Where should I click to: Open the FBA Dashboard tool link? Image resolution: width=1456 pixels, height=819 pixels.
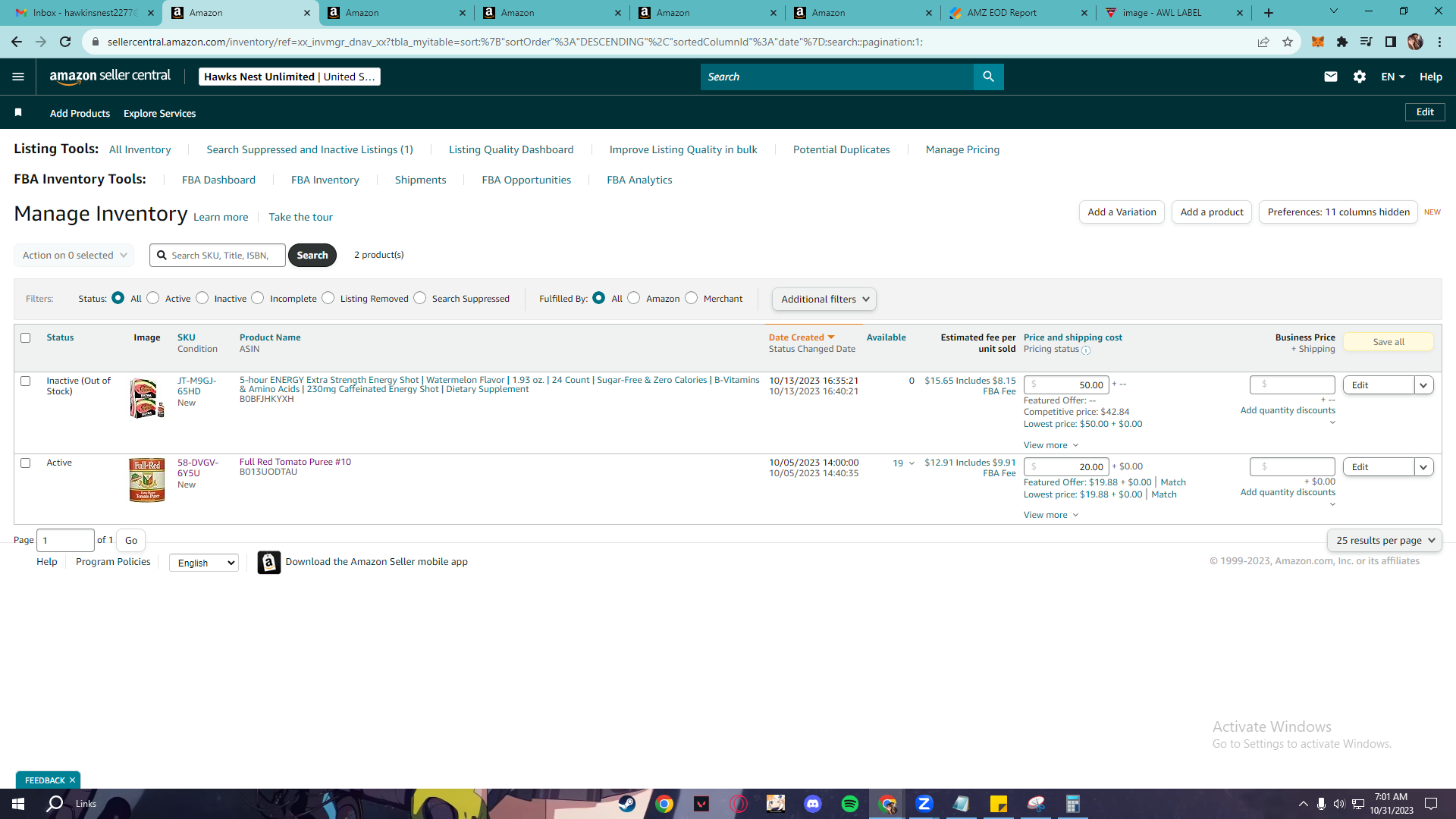[218, 180]
